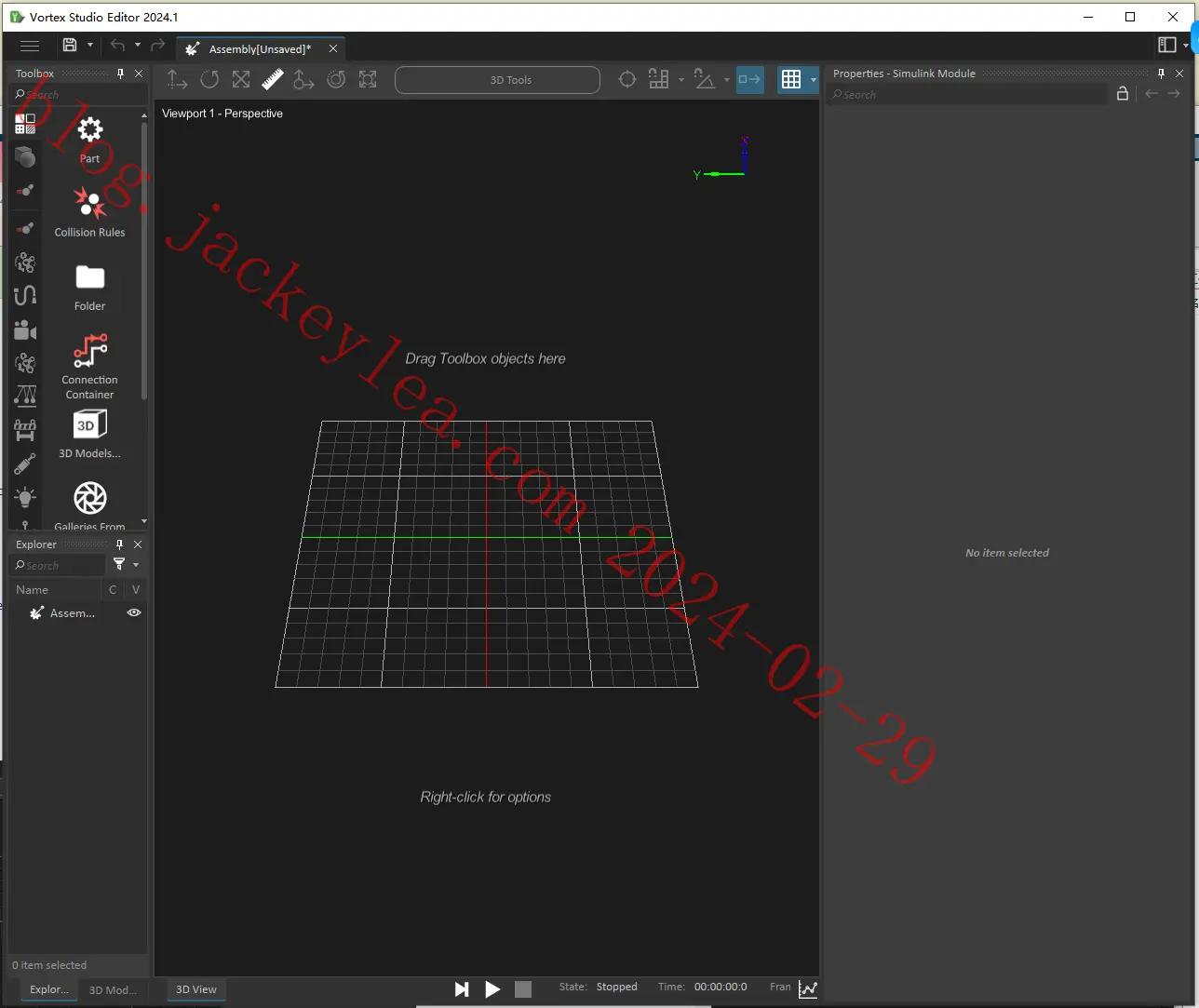Click the Redo arrow

pyautogui.click(x=157, y=45)
